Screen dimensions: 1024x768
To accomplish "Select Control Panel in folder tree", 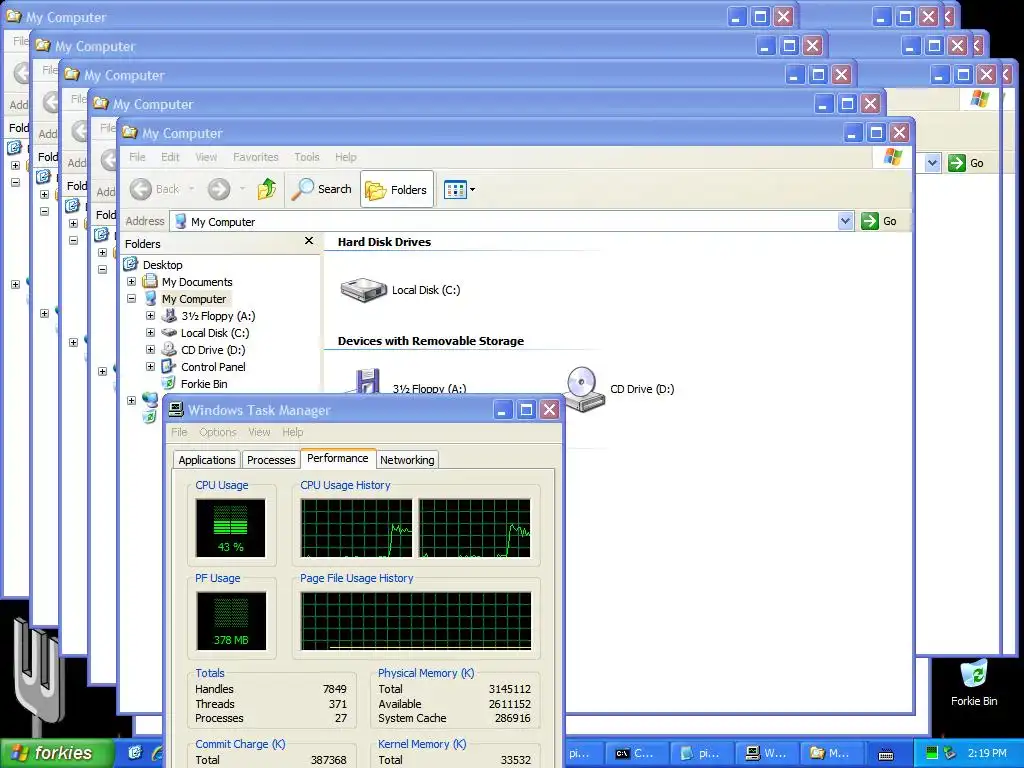I will (213, 366).
